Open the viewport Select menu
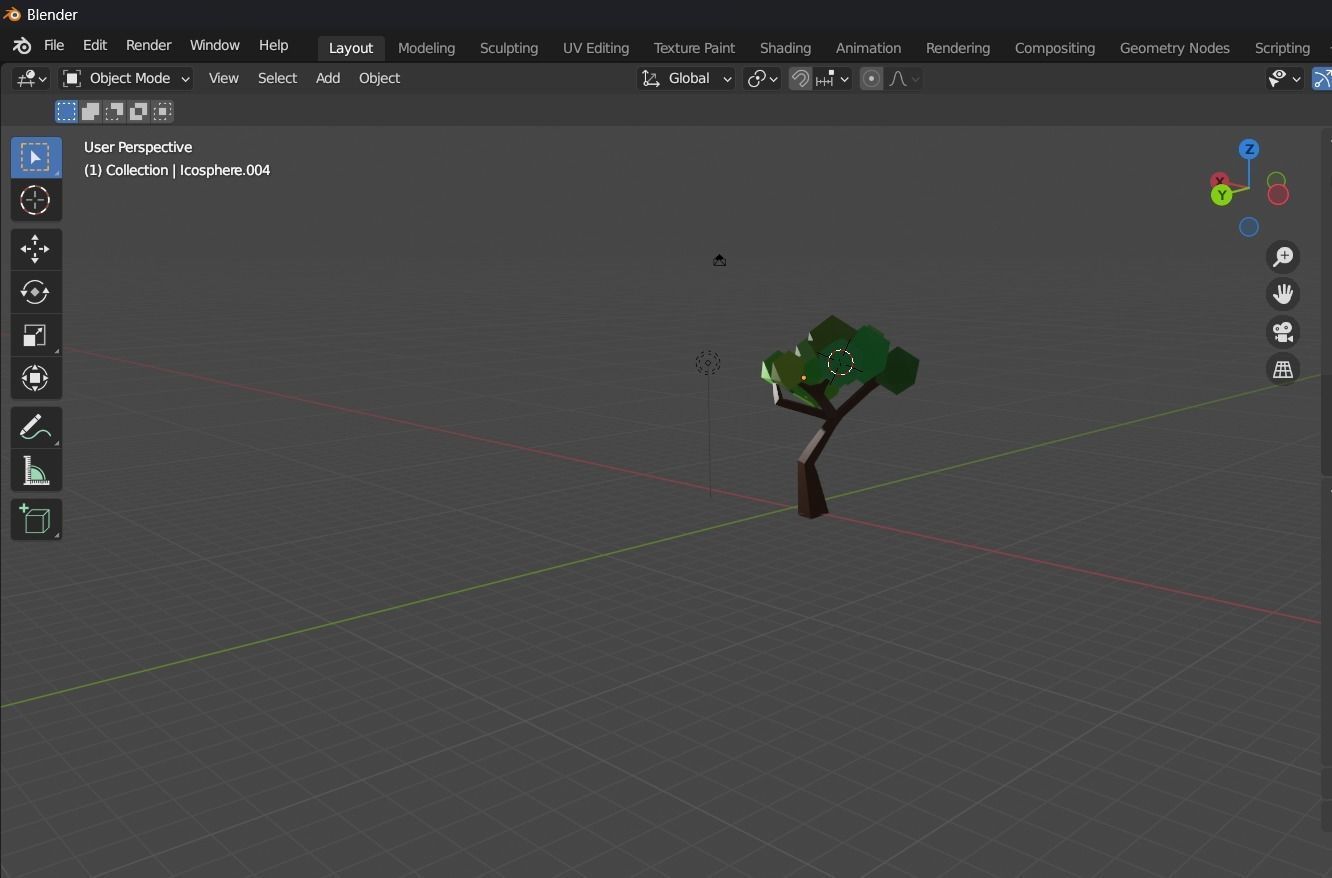 pos(278,78)
